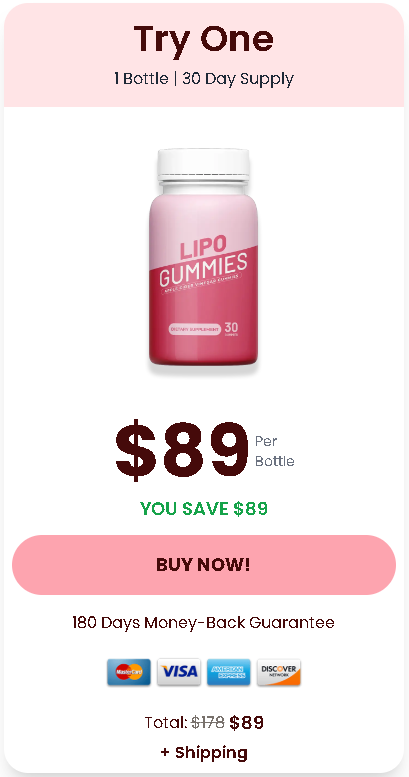Click the large $89 price
Screen dimensions: 409x777
click(181, 450)
